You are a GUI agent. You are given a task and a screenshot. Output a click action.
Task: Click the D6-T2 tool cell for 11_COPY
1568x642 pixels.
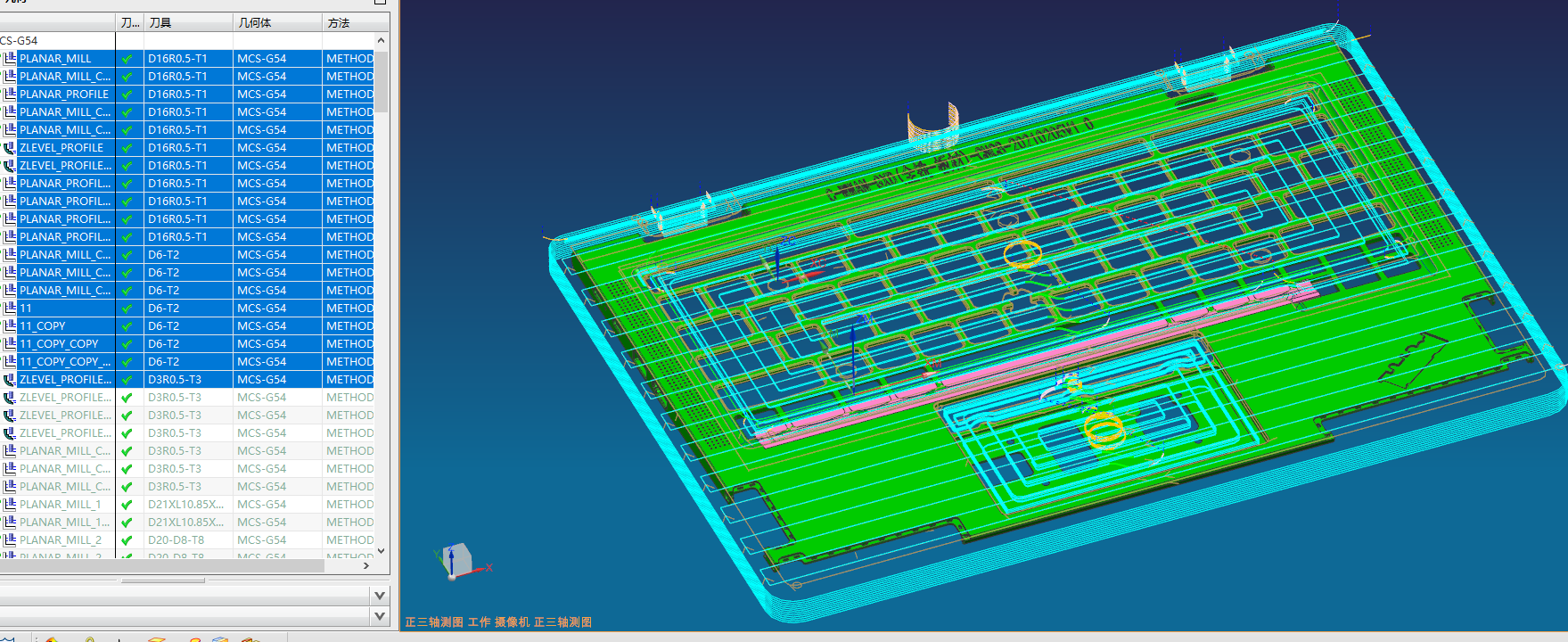click(188, 326)
